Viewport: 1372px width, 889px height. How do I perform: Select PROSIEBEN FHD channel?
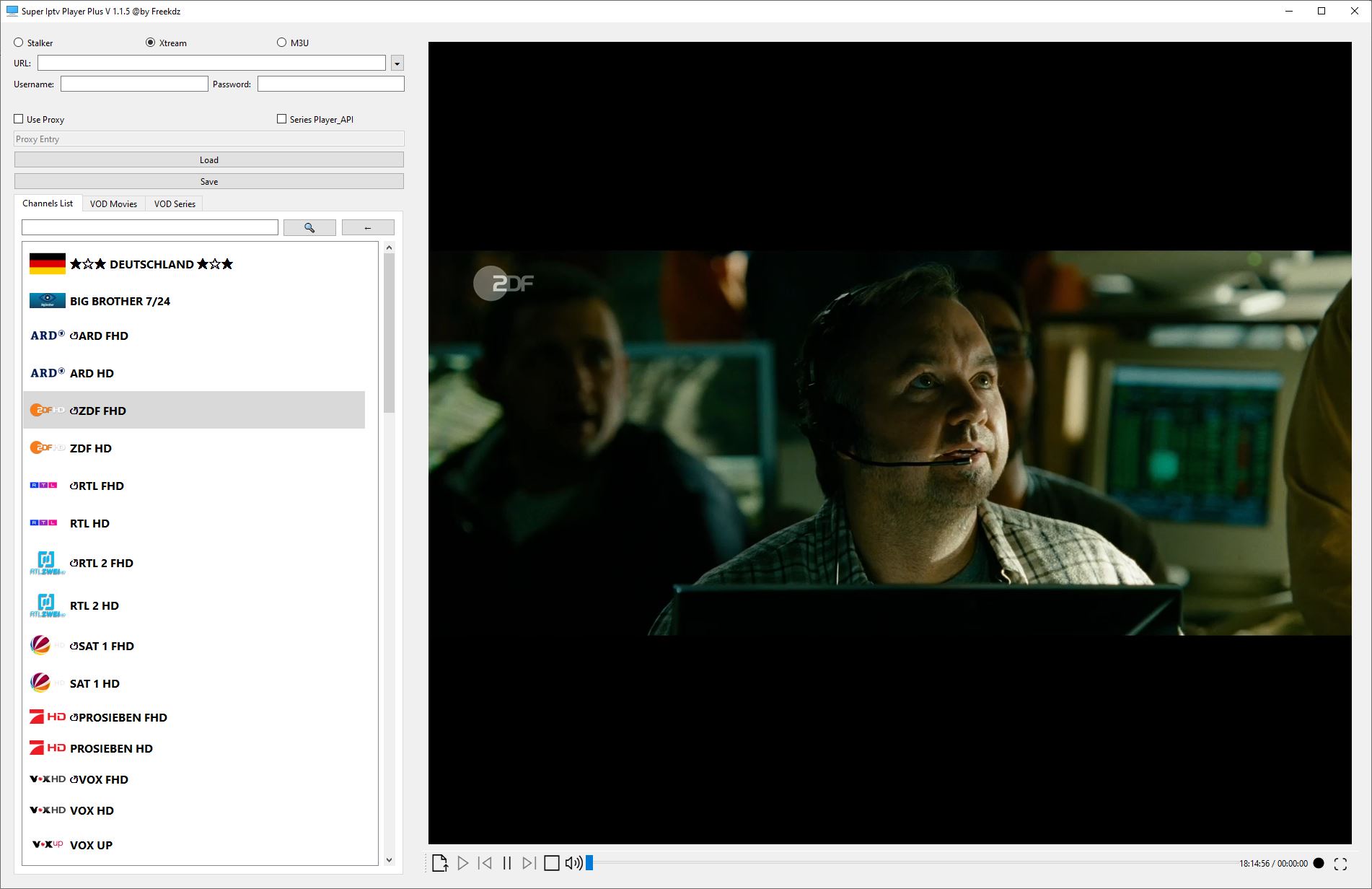(194, 717)
